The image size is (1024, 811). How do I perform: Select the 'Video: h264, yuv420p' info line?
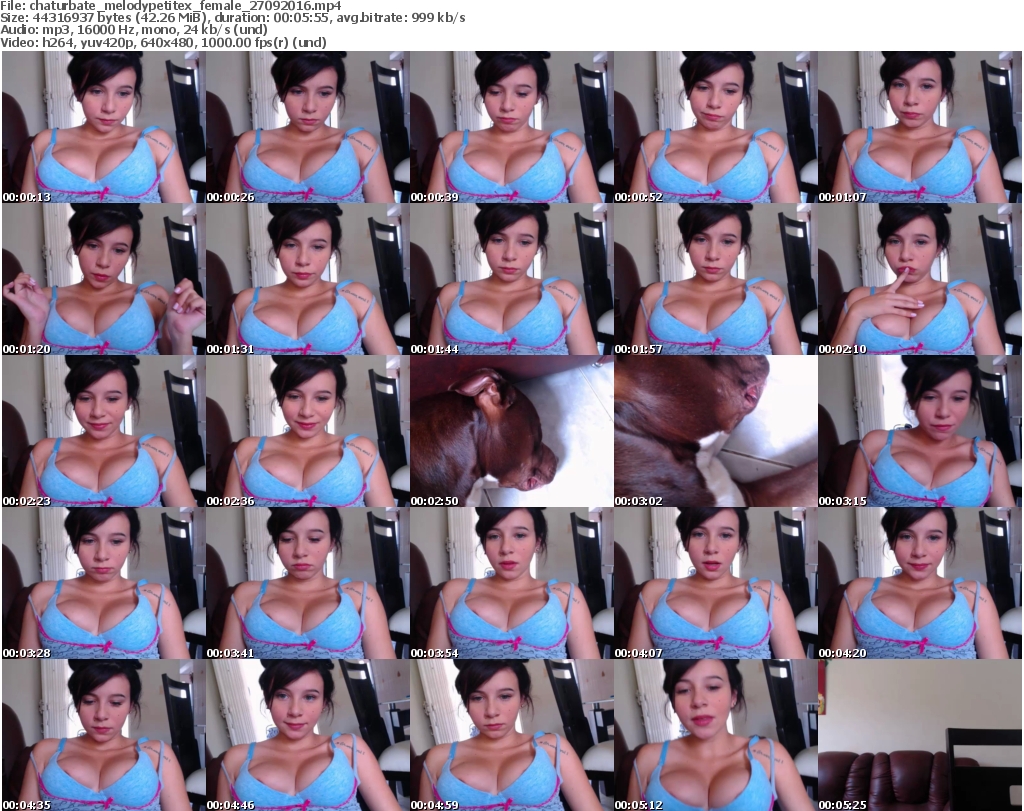click(x=163, y=42)
